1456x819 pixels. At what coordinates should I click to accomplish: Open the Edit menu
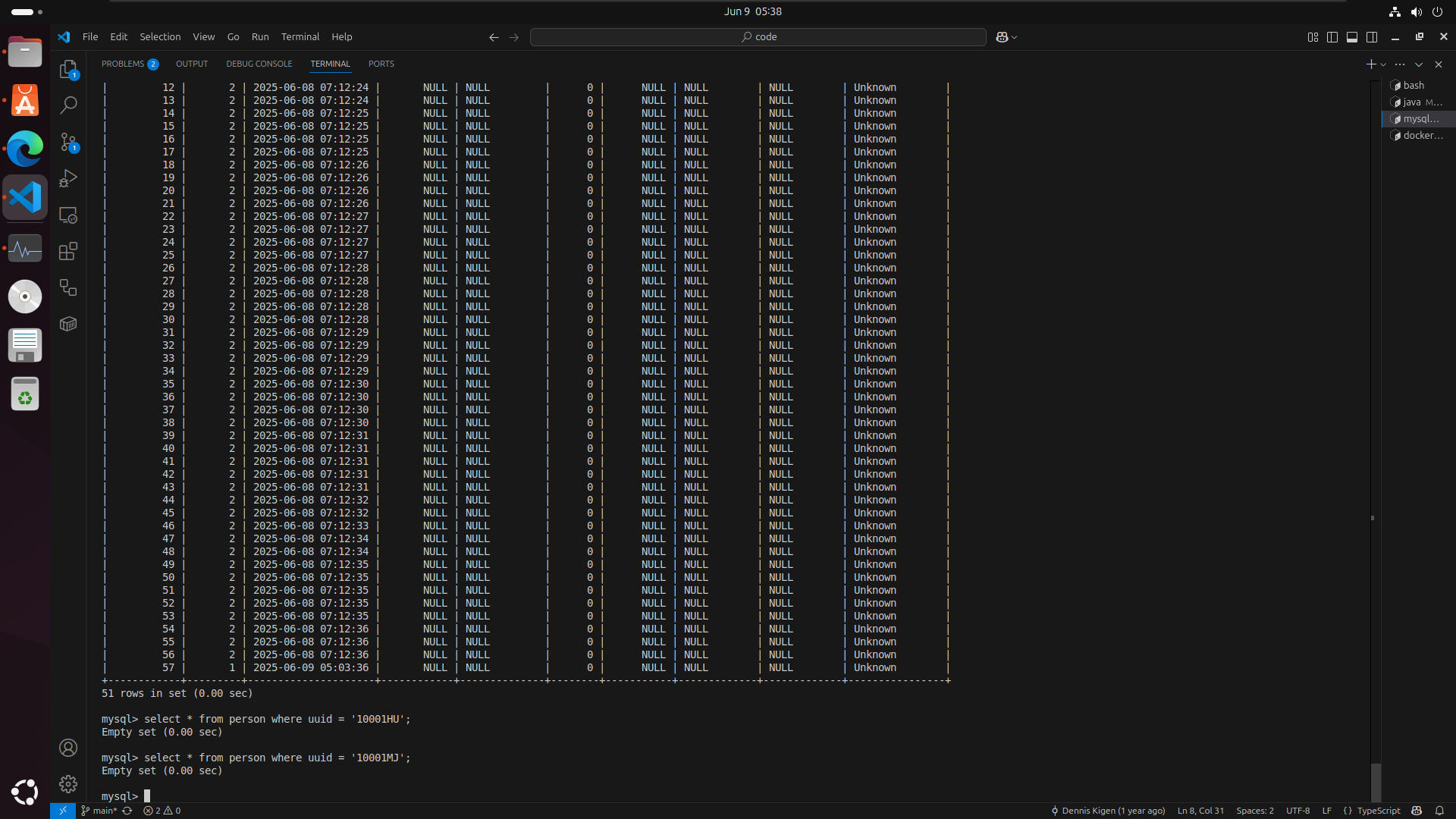point(118,37)
